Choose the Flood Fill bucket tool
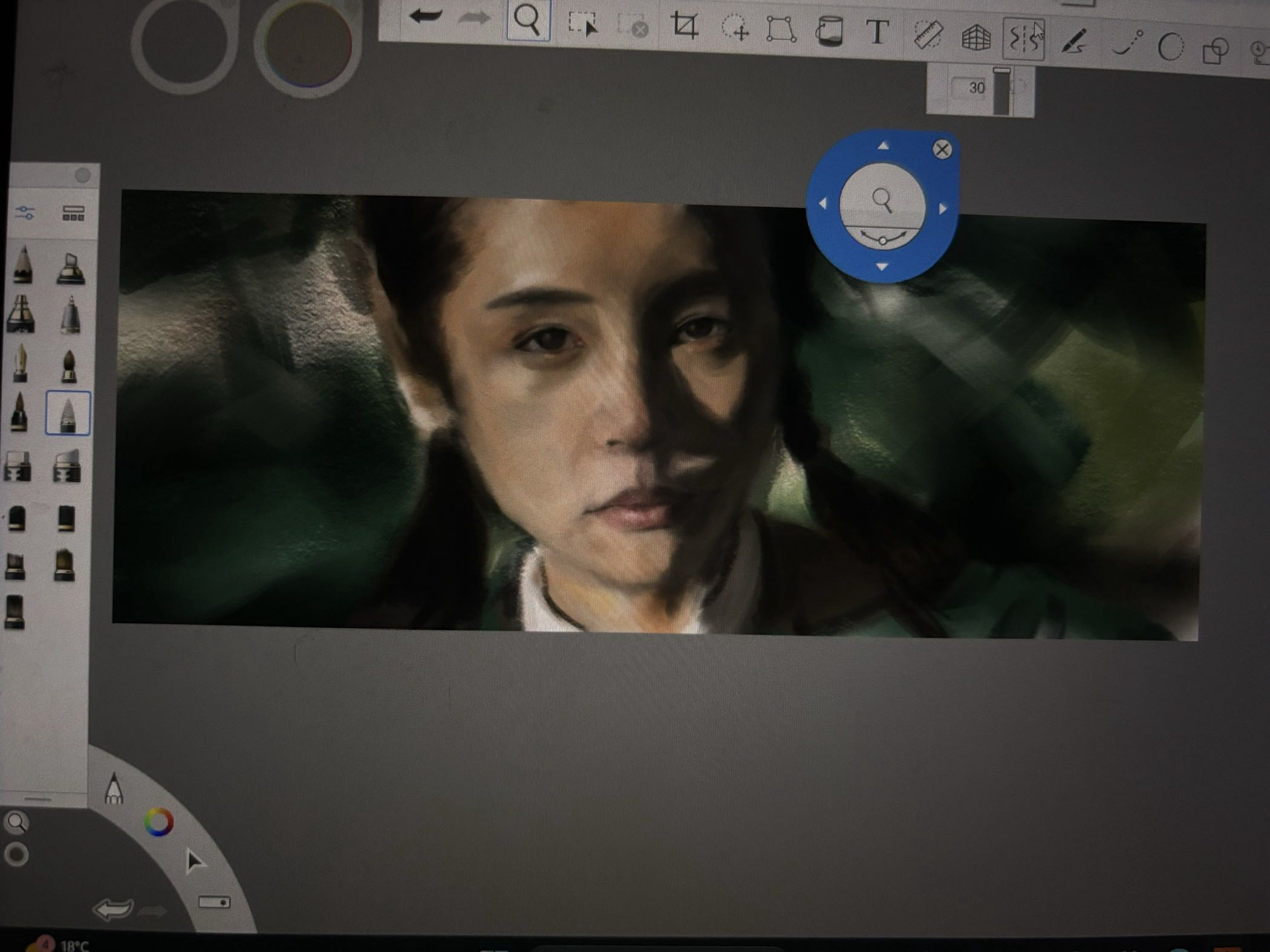Viewport: 1270px width, 952px height. pos(829,31)
